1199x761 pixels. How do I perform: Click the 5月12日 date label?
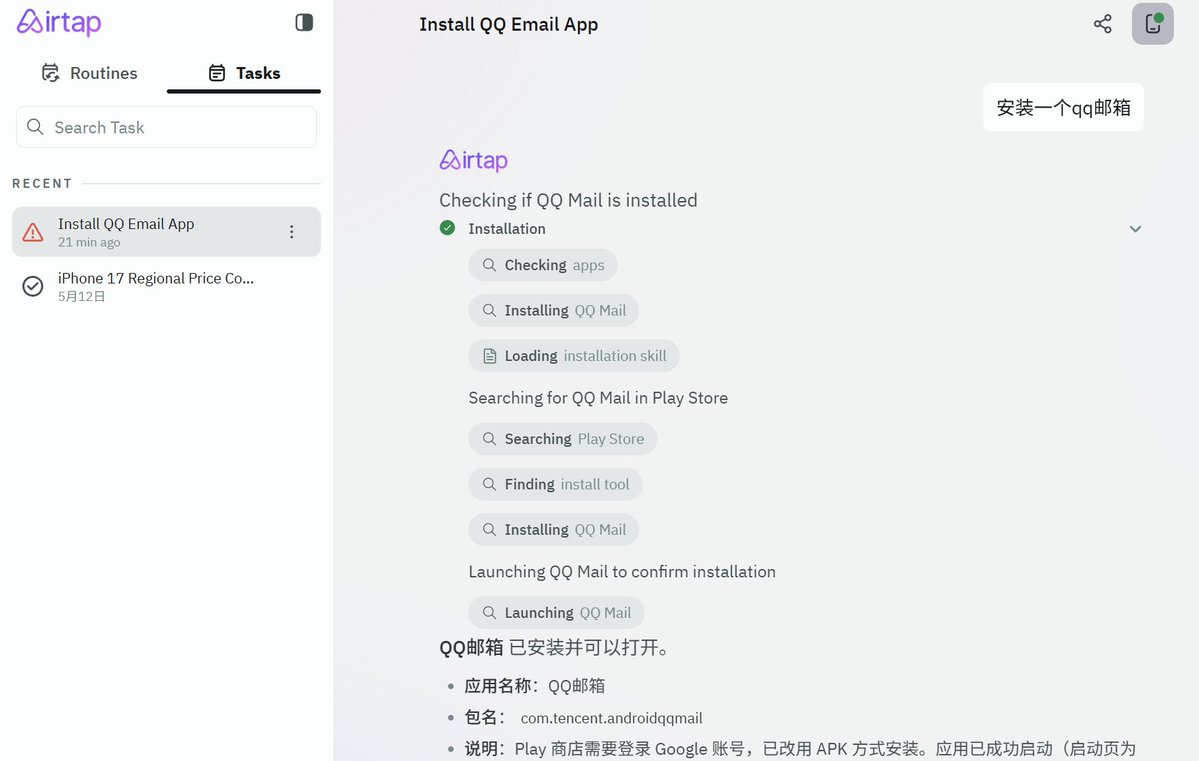click(82, 297)
